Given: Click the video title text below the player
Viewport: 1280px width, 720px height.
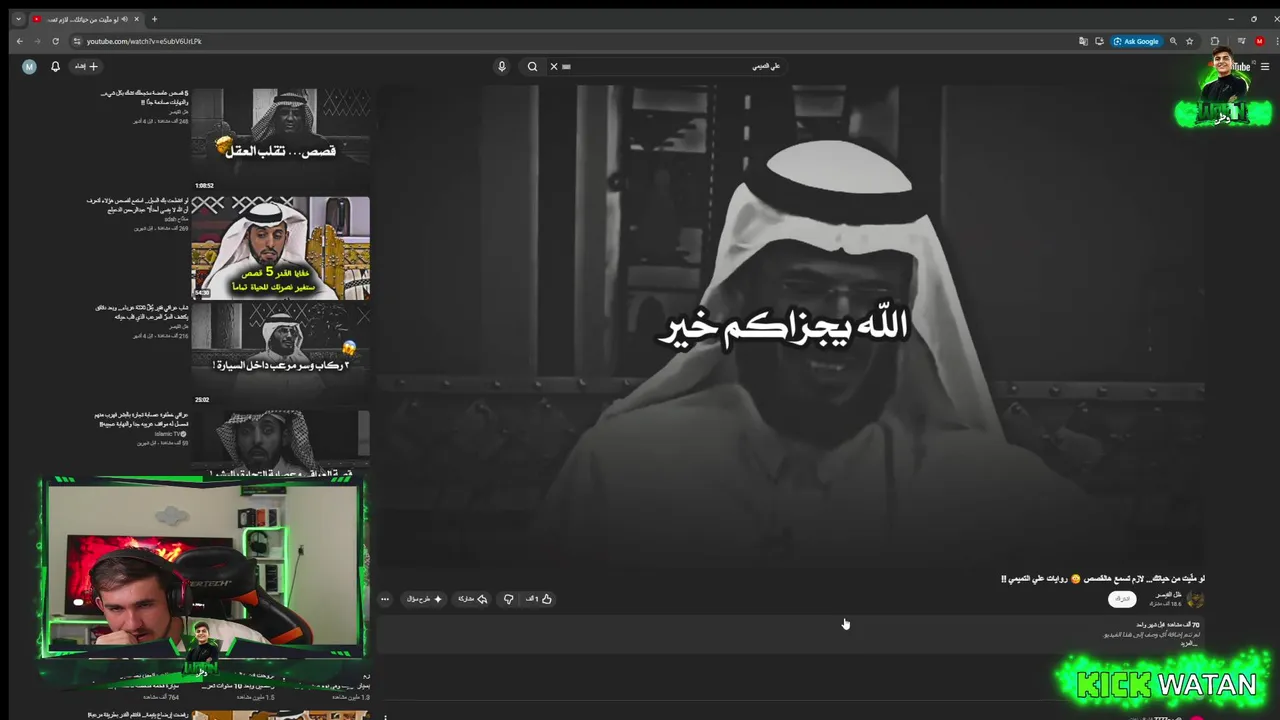Looking at the screenshot, I should (1103, 579).
